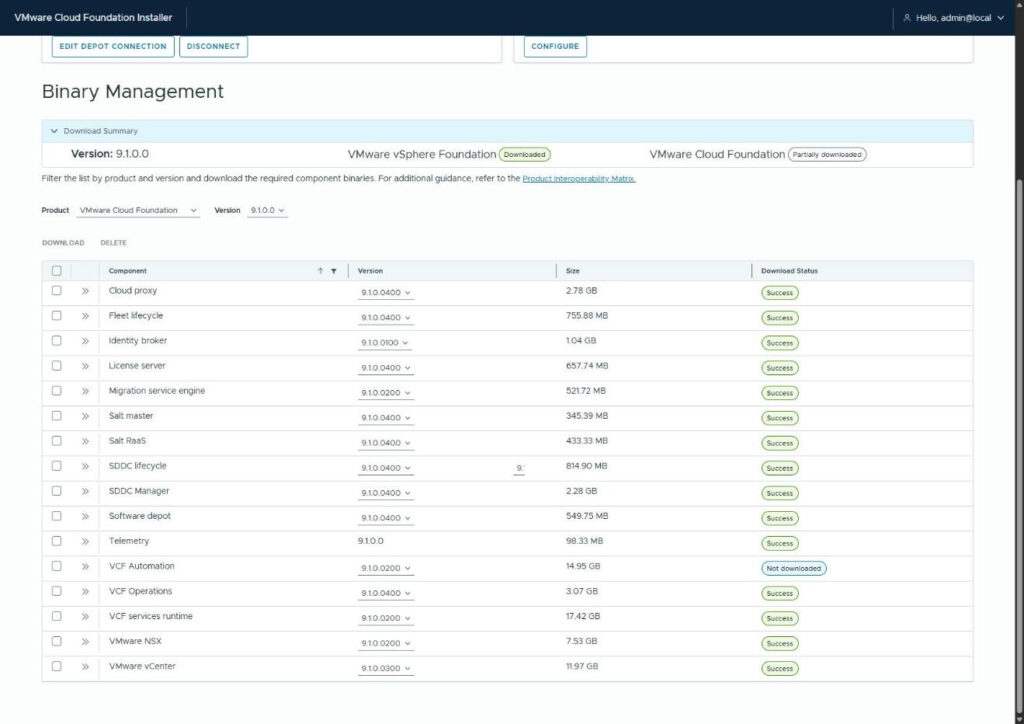Viewport: 1024px width, 724px height.
Task: Expand details for Software depot row
Action: click(85, 516)
